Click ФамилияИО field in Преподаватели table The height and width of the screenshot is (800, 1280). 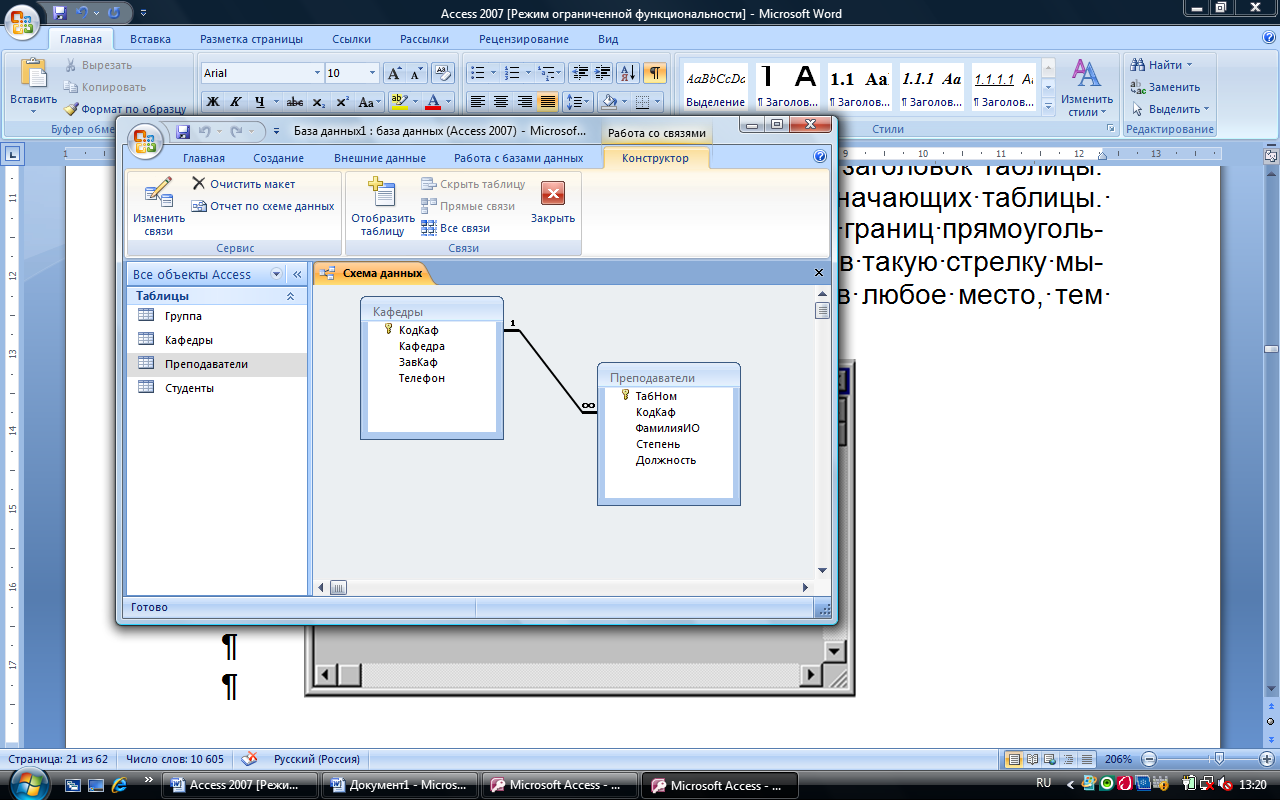(x=667, y=428)
